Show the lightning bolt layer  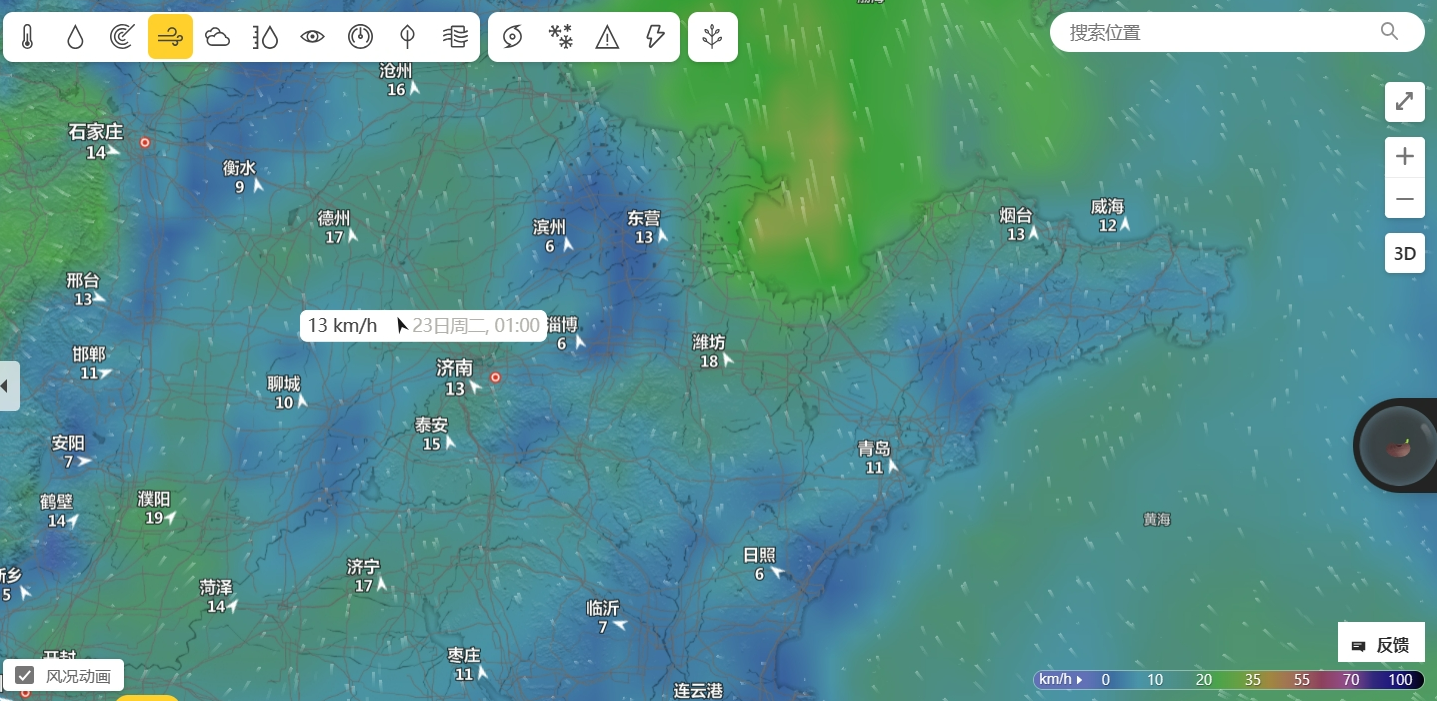pos(655,37)
